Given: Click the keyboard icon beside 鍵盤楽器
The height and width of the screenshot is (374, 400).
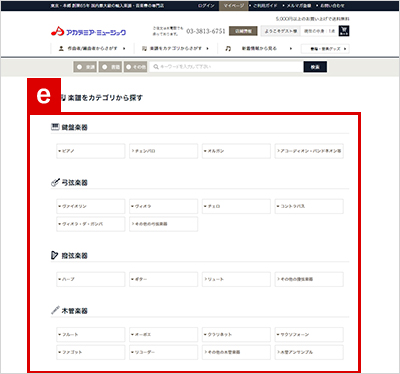Looking at the screenshot, I should 55,127.
